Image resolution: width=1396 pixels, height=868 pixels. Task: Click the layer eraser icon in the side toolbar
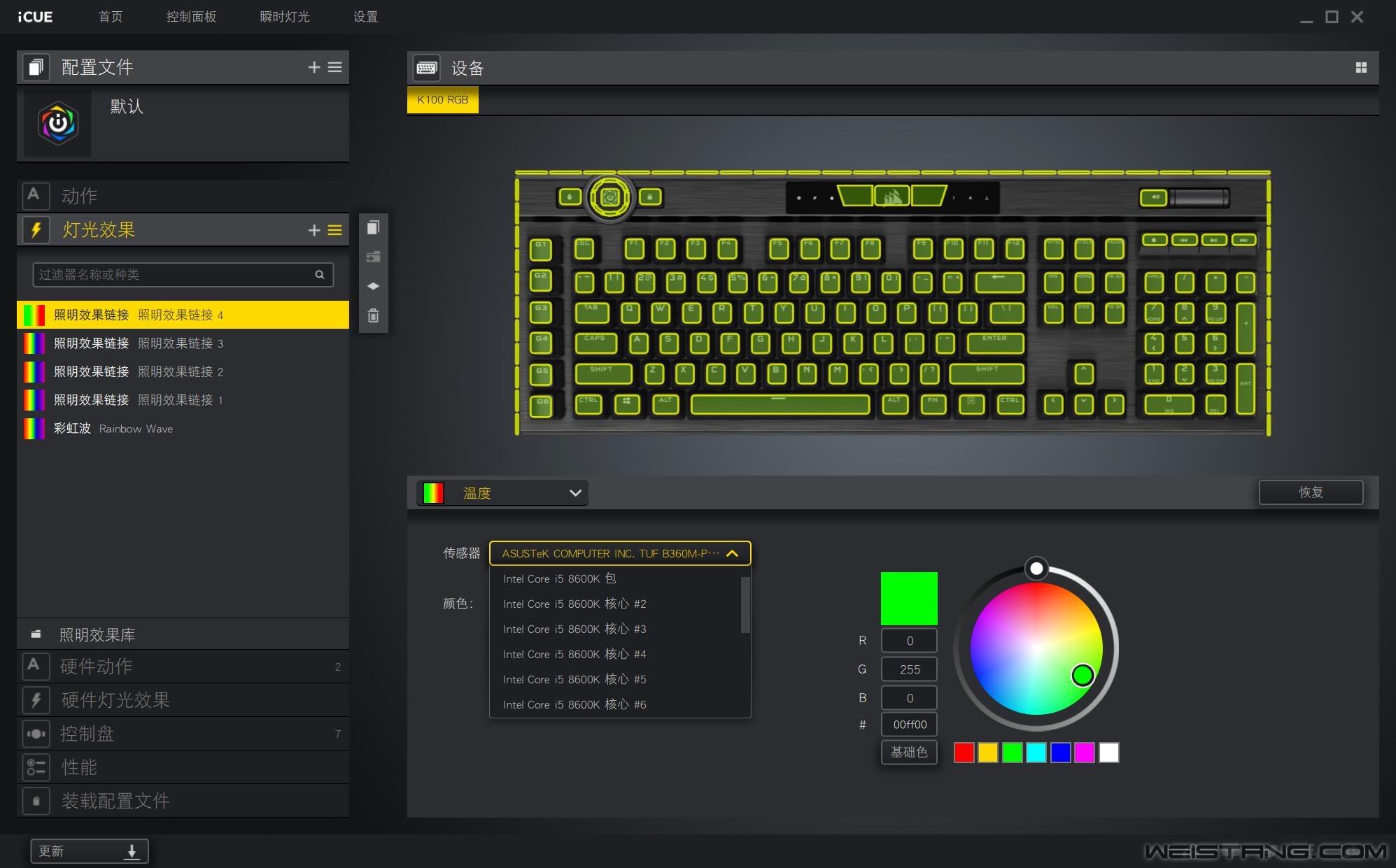pyautogui.click(x=374, y=286)
